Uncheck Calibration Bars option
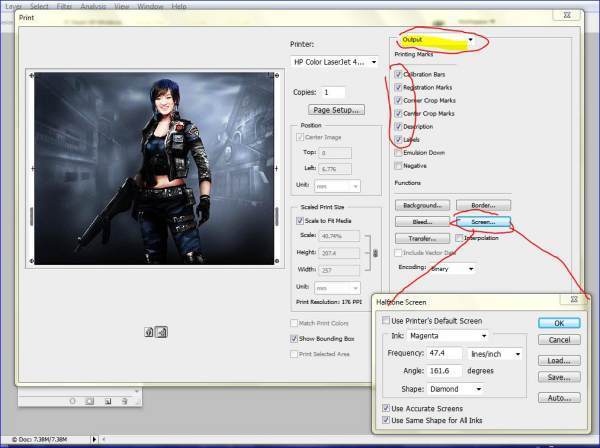600x448 pixels. coord(399,74)
